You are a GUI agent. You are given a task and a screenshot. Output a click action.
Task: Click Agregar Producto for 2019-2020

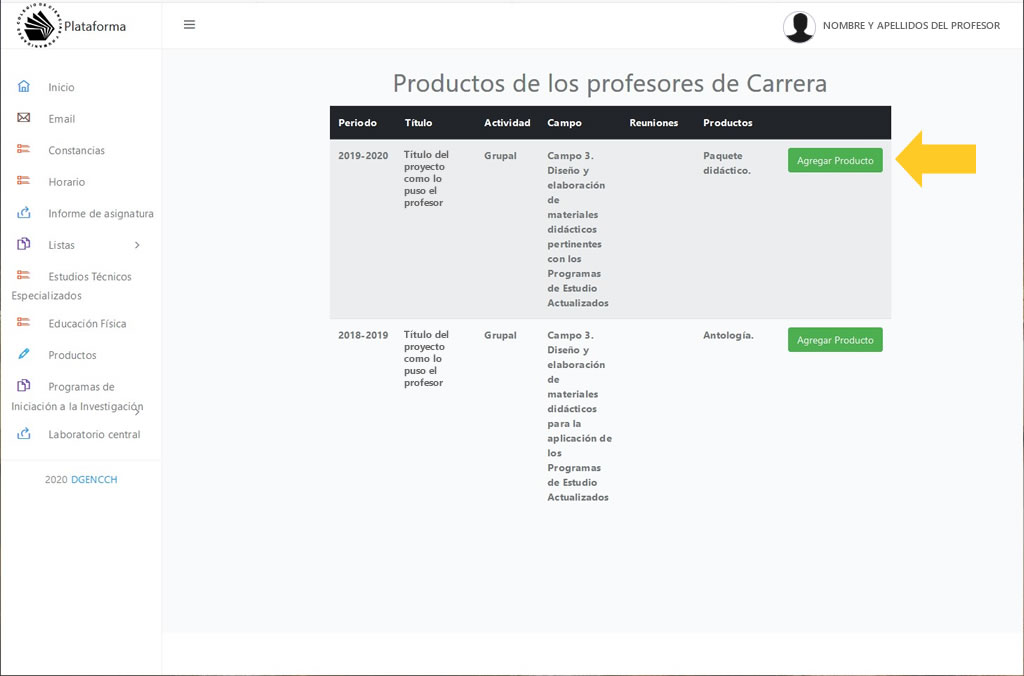coord(835,160)
